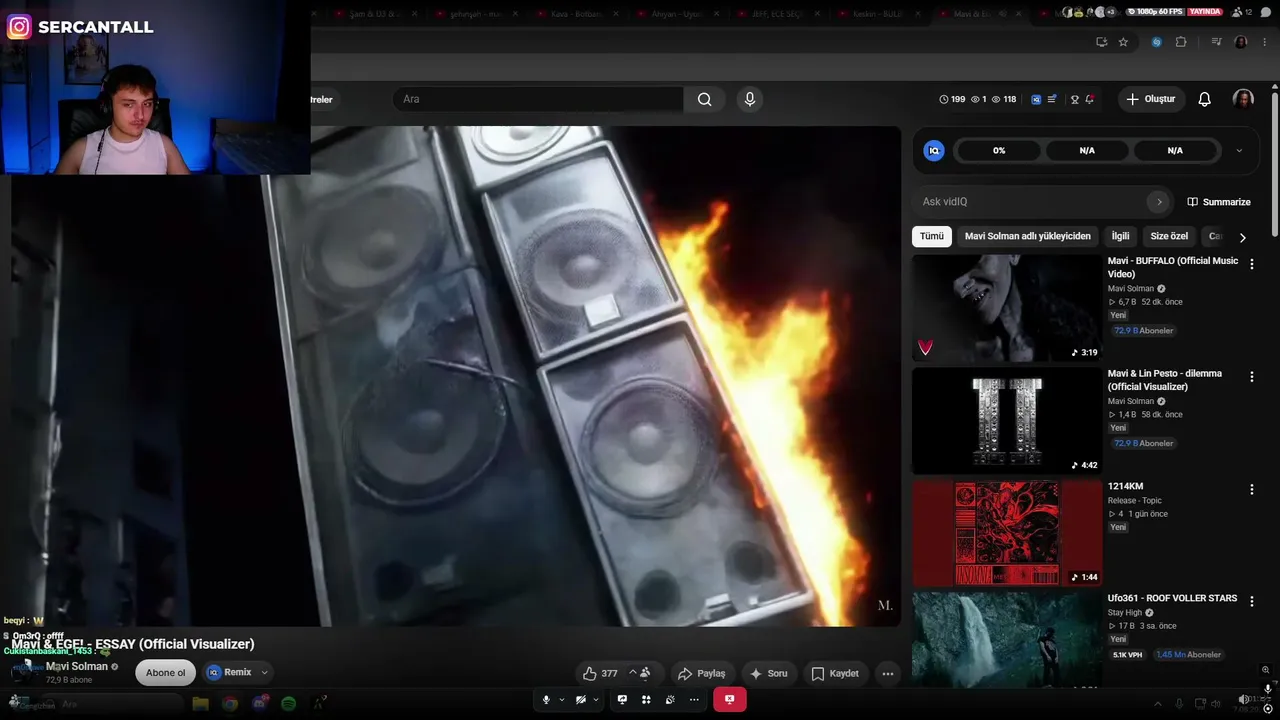Open more actions ellipsis below the video
This screenshot has height=720, width=1280.
pos(887,673)
